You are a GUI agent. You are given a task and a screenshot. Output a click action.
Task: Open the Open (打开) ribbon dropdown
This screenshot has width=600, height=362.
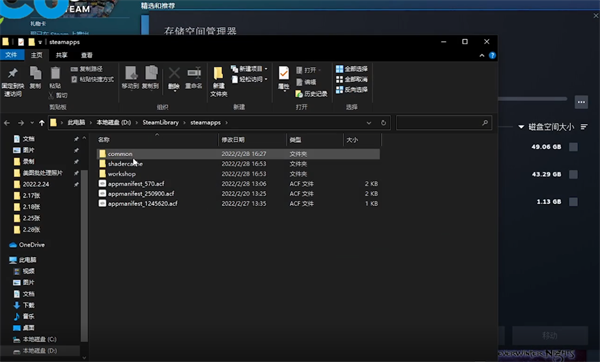(x=308, y=70)
